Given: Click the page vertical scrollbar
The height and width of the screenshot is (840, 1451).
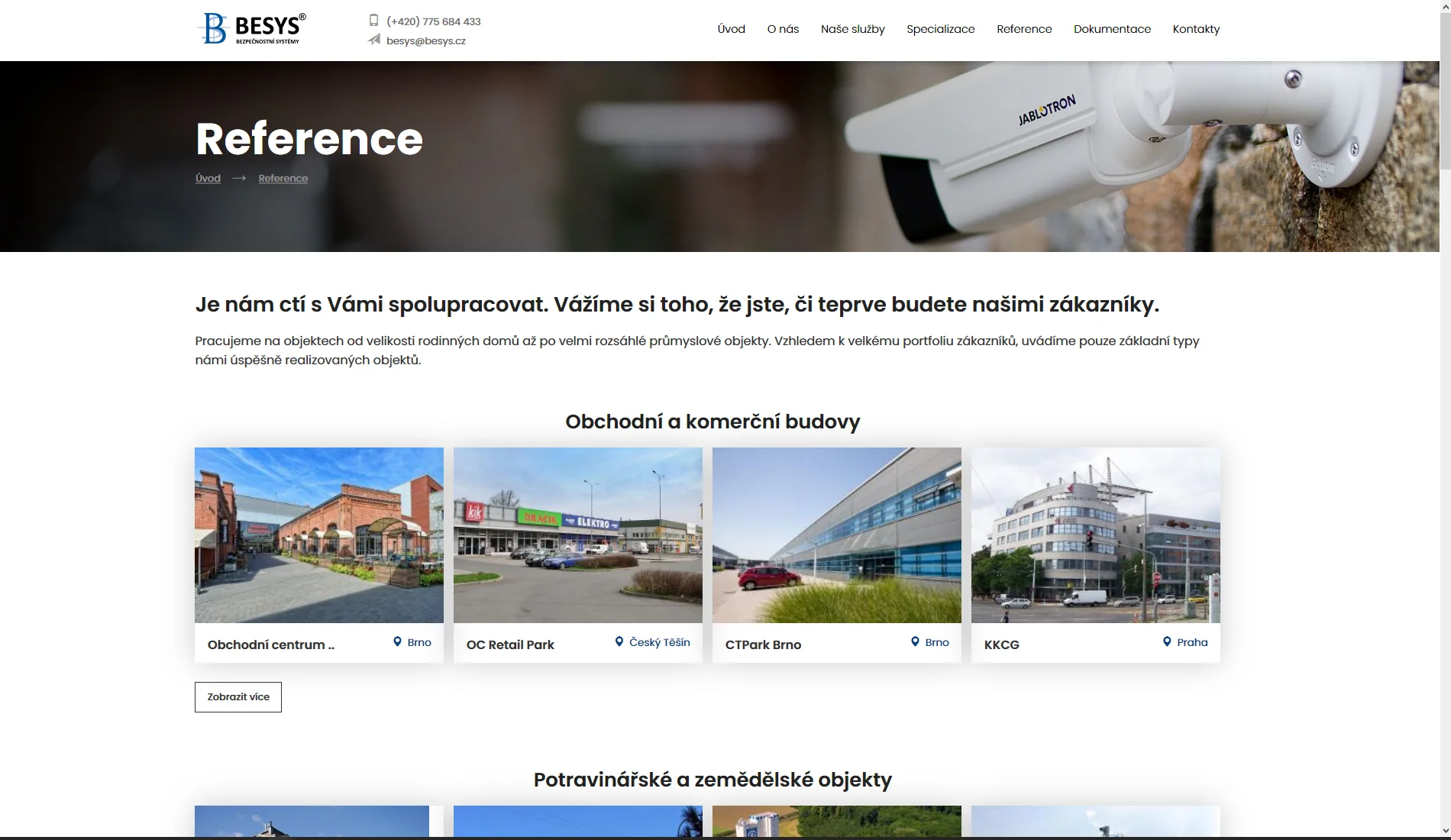Looking at the screenshot, I should tap(1445, 420).
